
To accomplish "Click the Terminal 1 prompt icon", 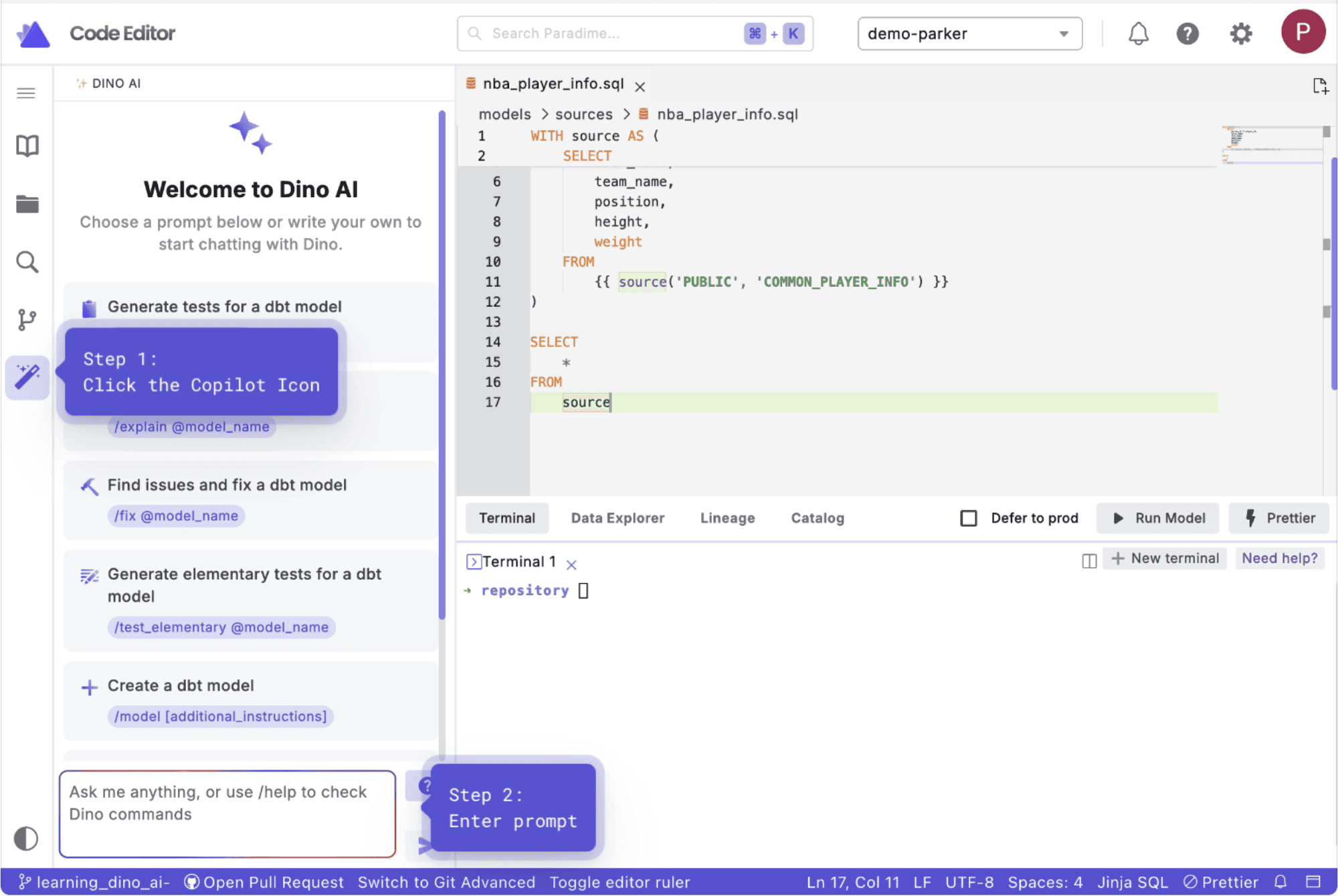I will pos(474,562).
